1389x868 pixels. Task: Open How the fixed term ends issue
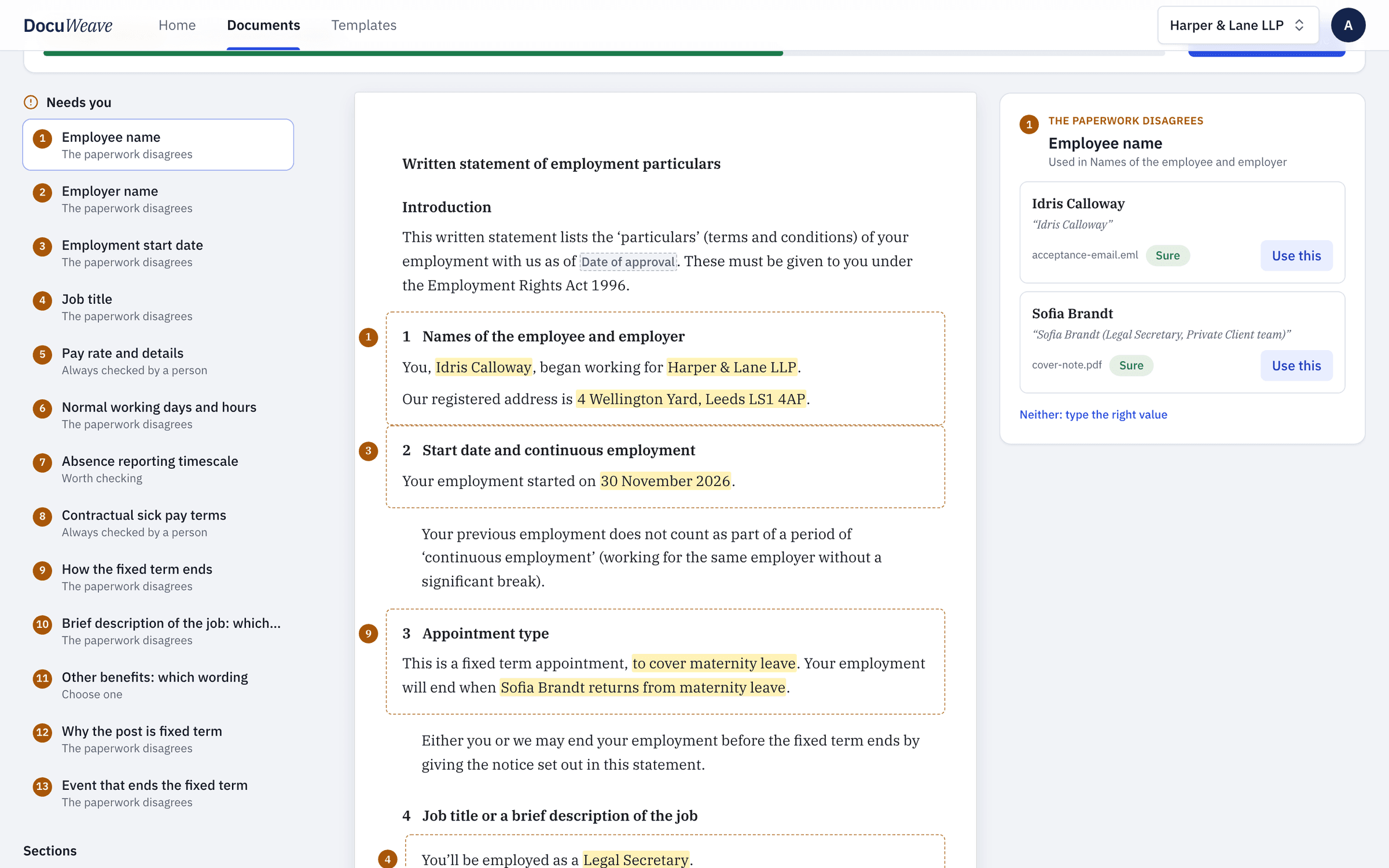[x=158, y=577]
